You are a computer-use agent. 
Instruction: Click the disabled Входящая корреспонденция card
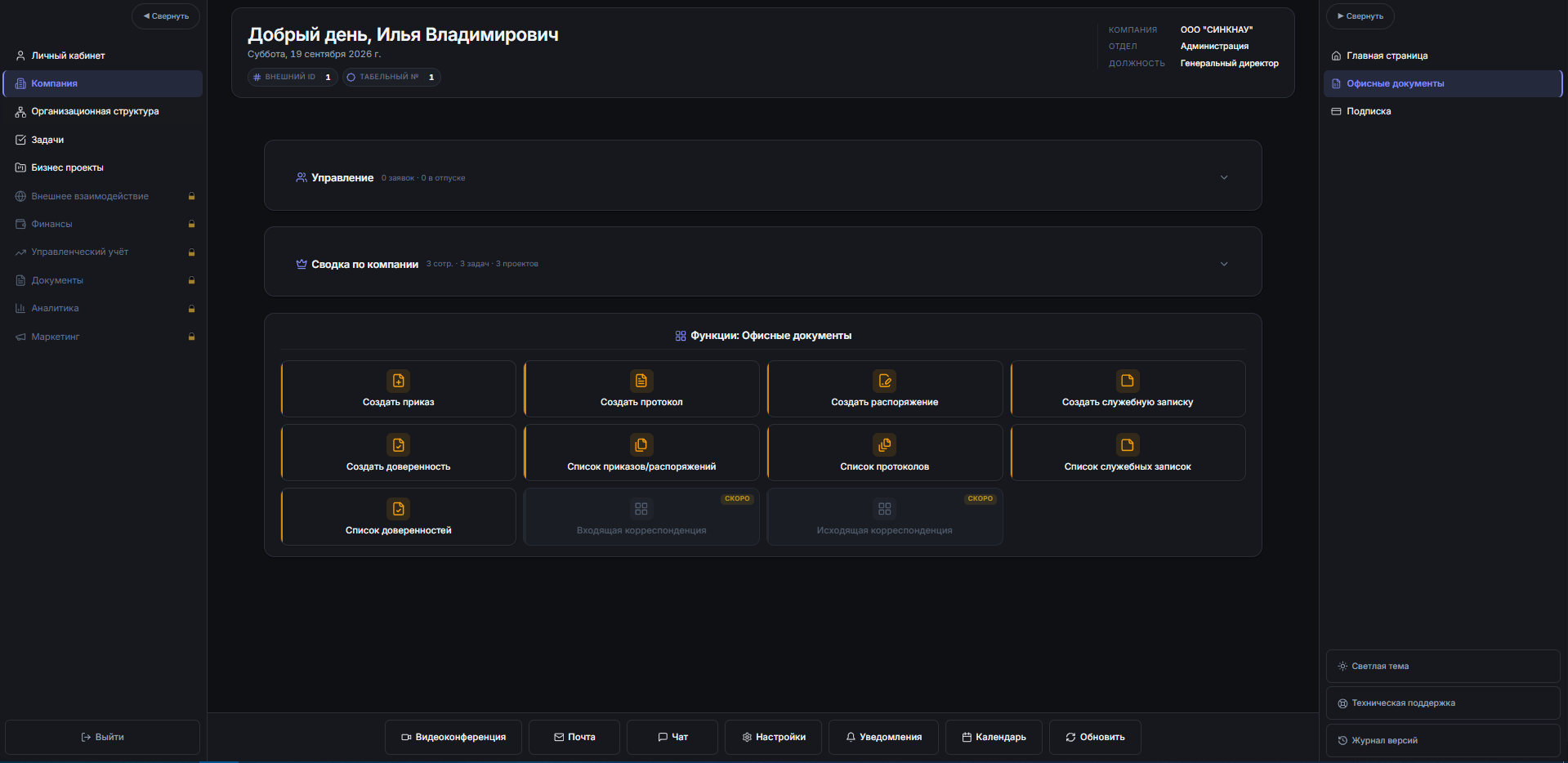641,517
